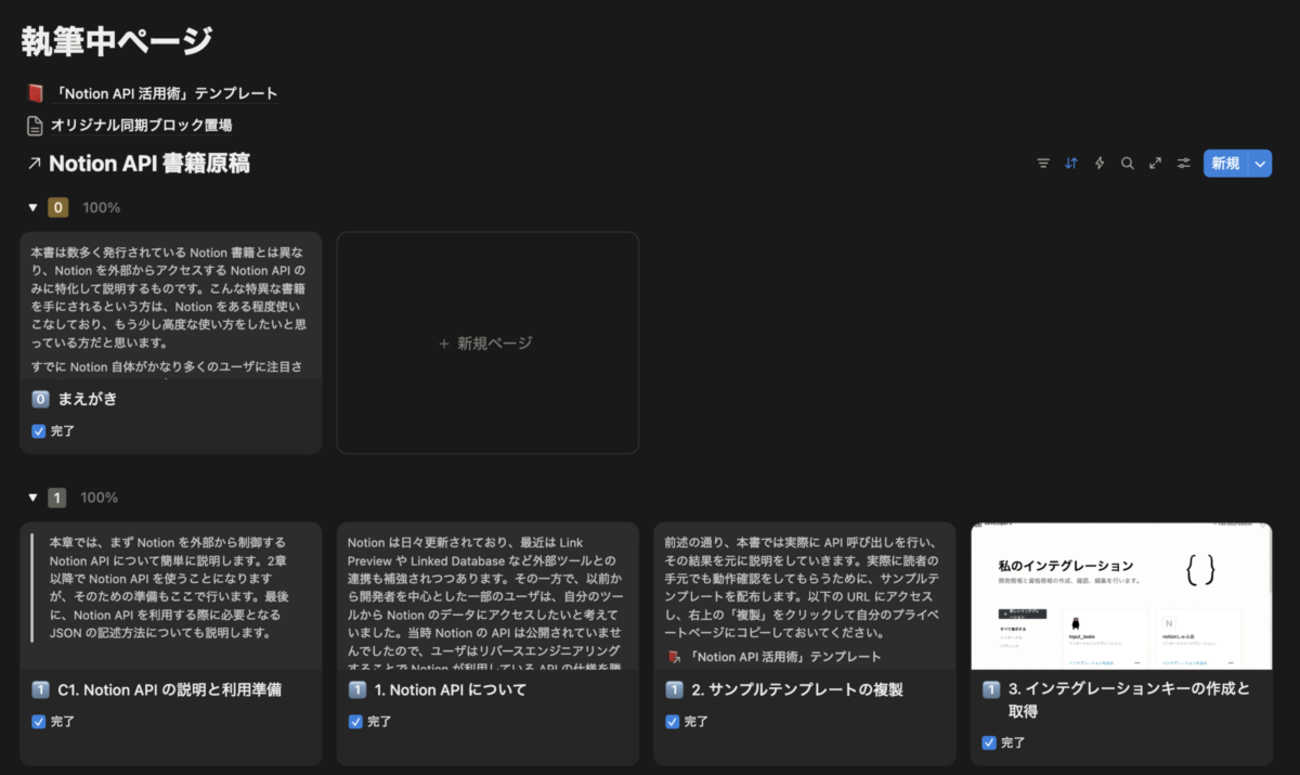Click the 新規ページ empty card placeholder

click(x=487, y=343)
